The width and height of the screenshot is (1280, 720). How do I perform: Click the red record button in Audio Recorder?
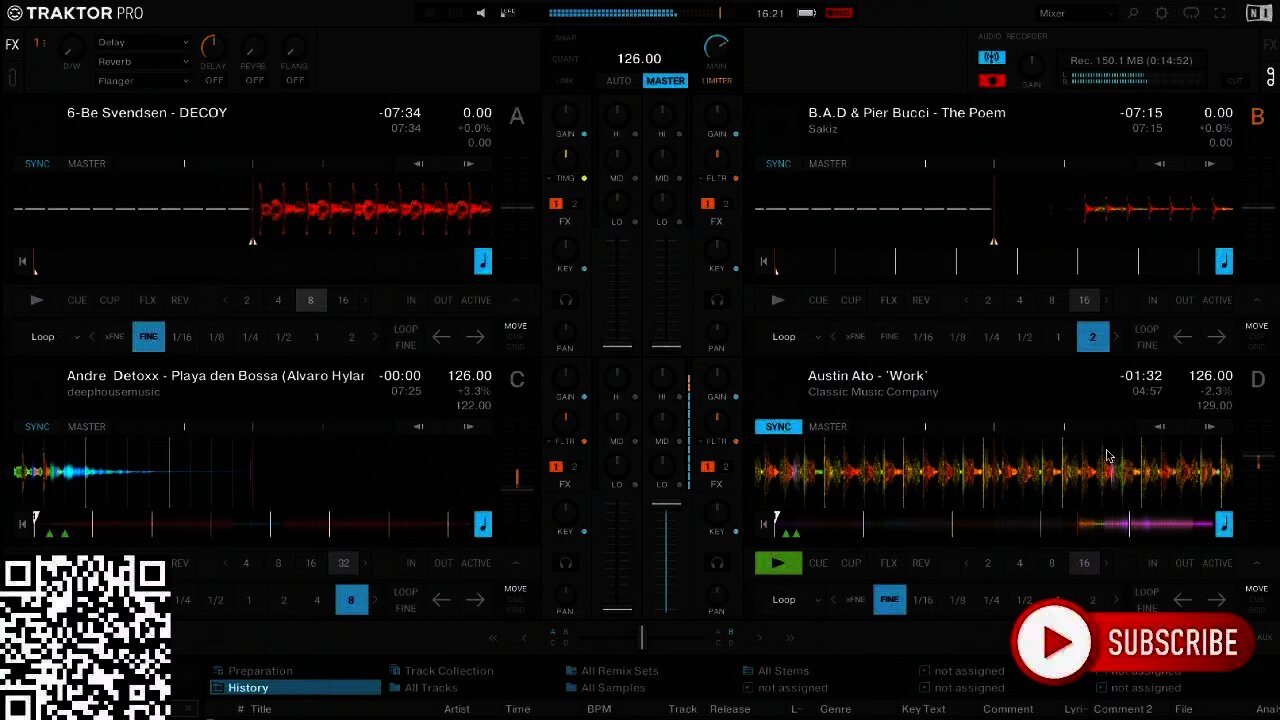[991, 80]
